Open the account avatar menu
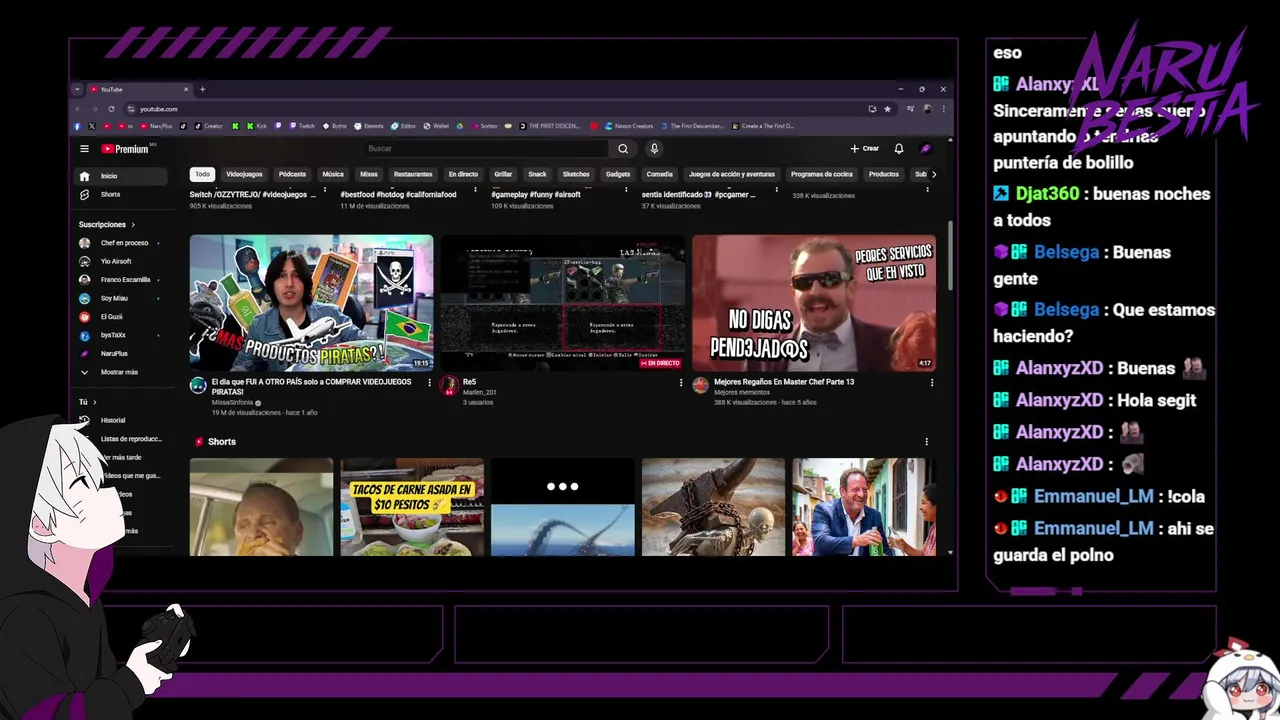 (x=926, y=149)
